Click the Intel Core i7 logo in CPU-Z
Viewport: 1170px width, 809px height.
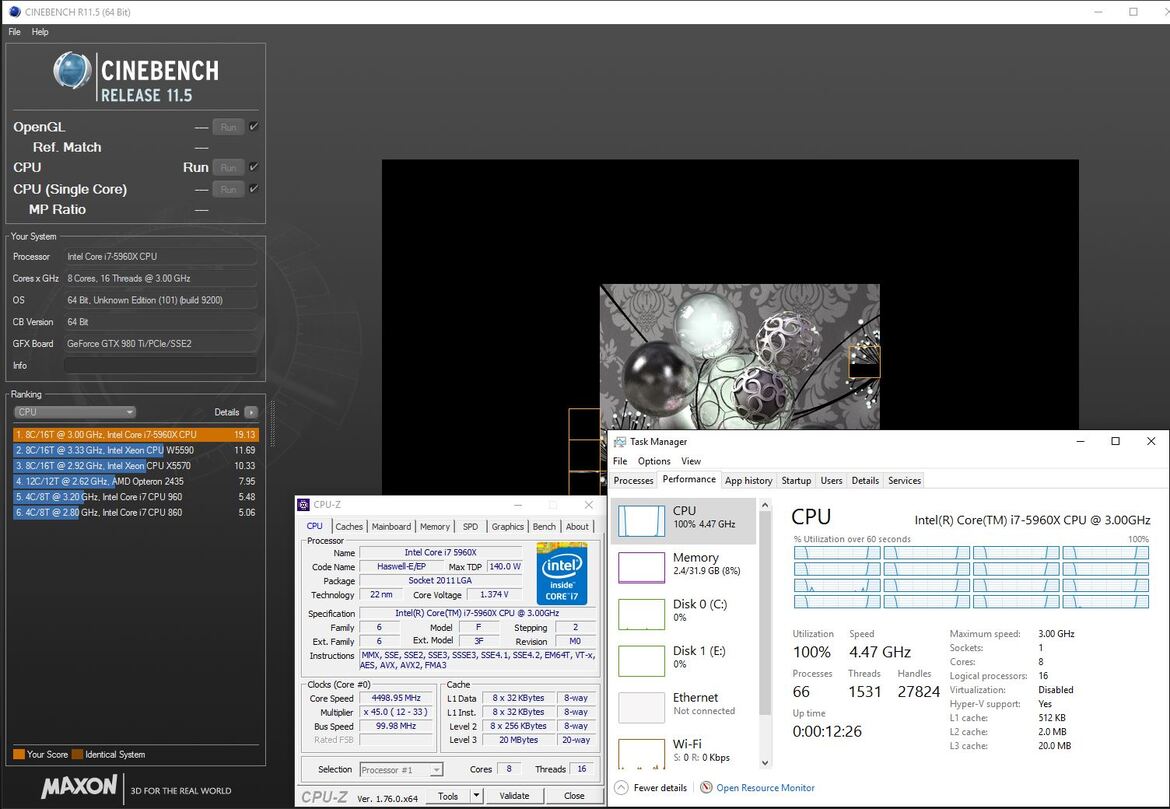tap(562, 573)
